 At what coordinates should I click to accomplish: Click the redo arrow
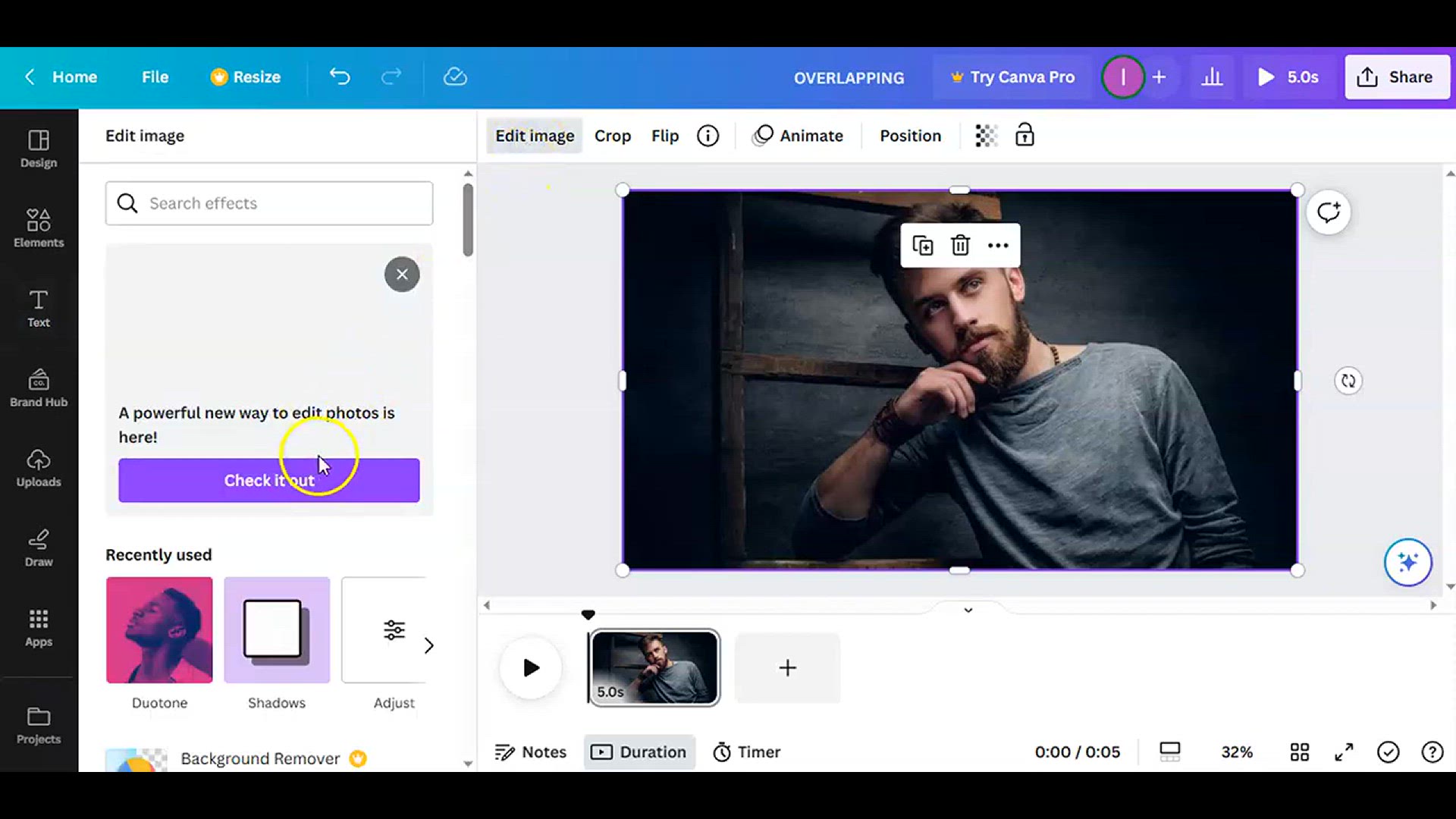click(x=391, y=77)
